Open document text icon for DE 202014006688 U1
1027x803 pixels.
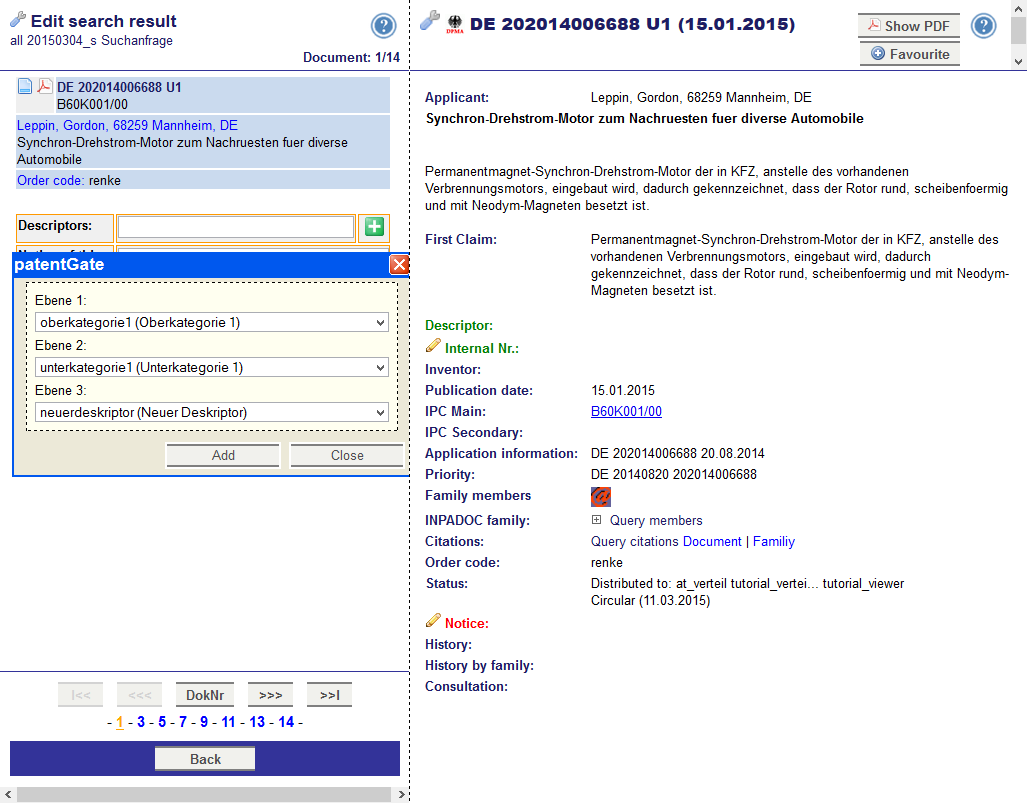pyautogui.click(x=25, y=86)
